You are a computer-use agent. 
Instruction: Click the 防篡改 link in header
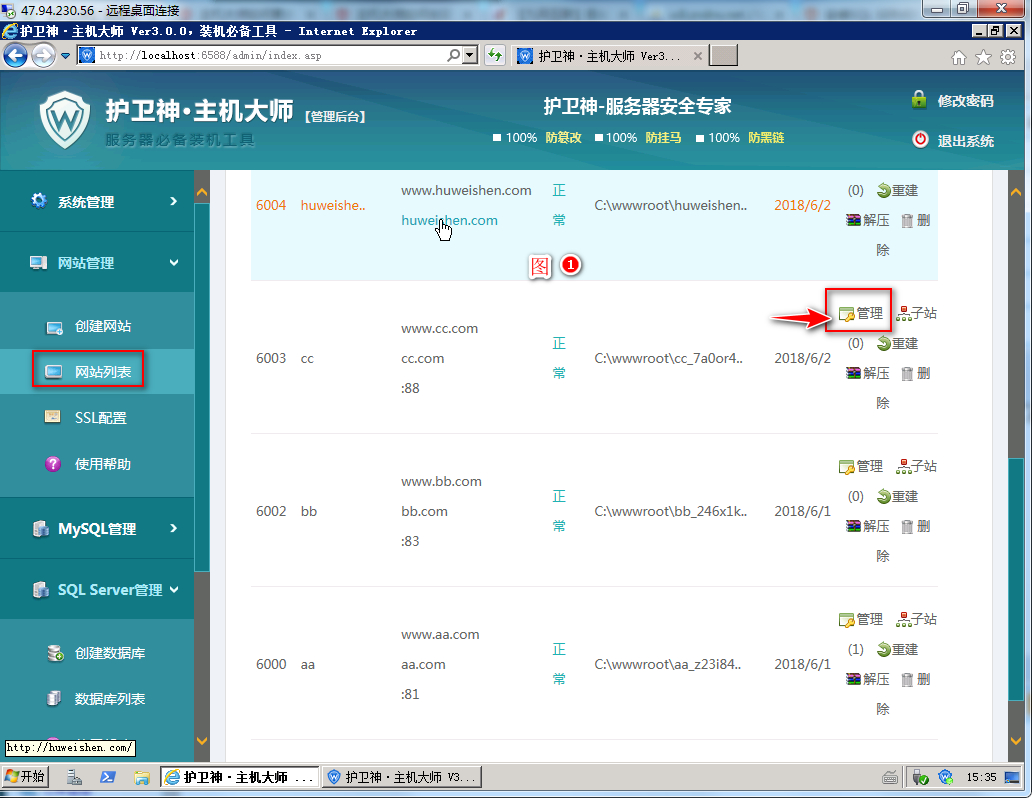point(563,138)
